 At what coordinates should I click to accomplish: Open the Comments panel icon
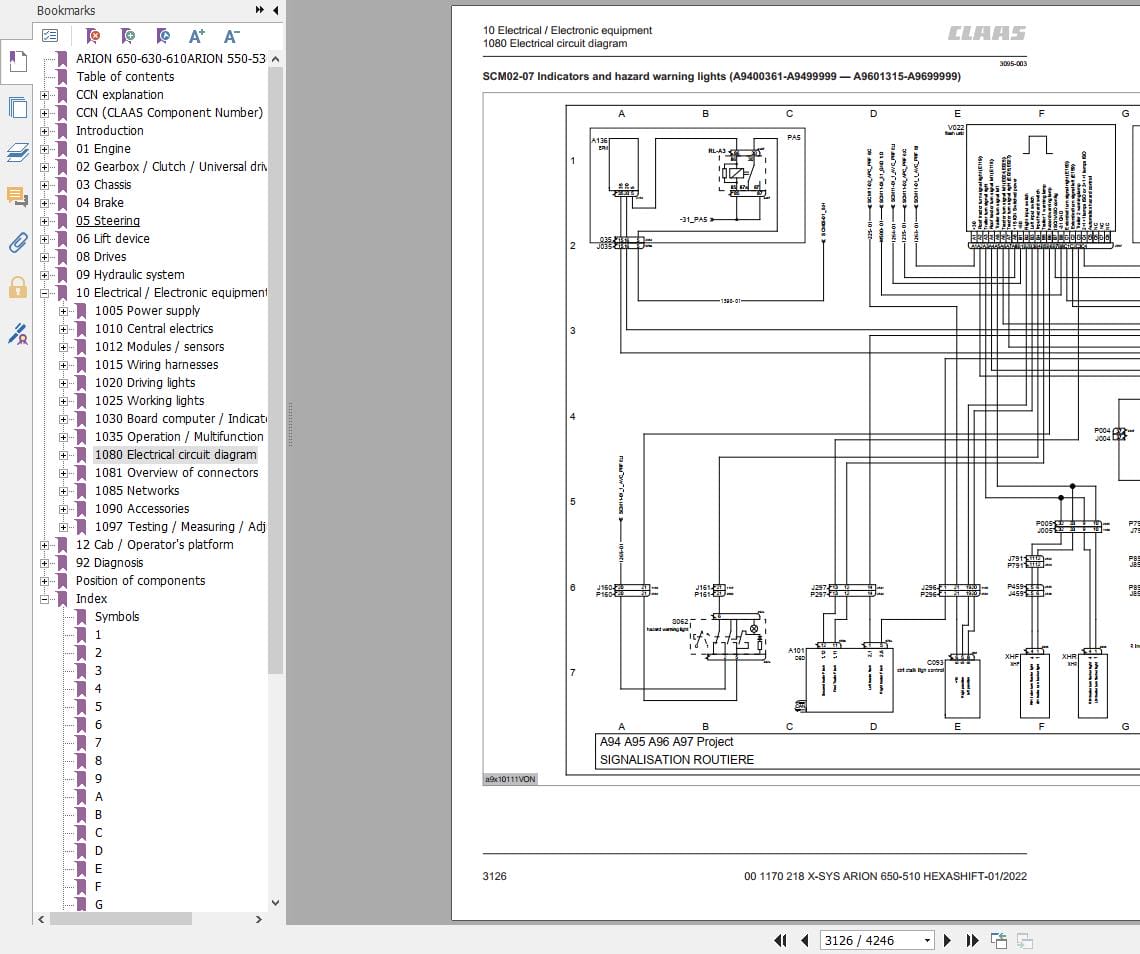[x=17, y=196]
